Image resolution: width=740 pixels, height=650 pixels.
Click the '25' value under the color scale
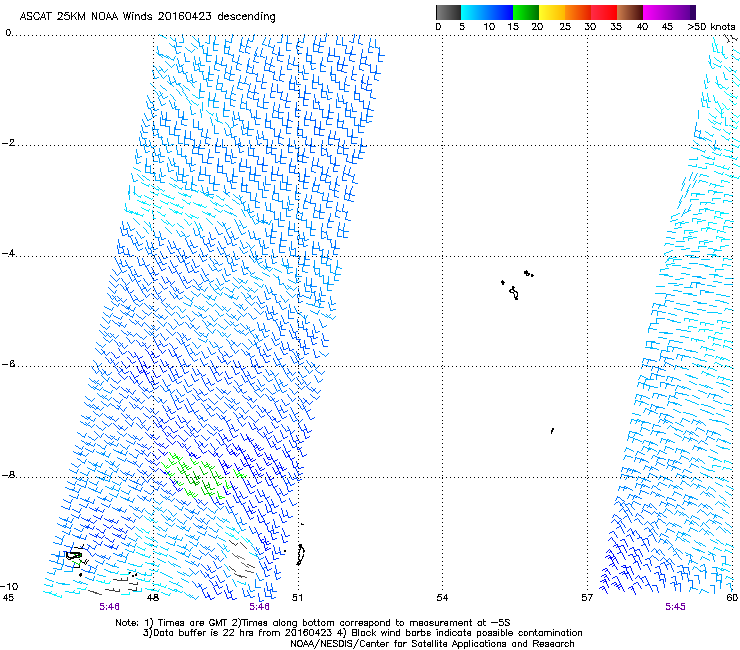click(x=565, y=27)
